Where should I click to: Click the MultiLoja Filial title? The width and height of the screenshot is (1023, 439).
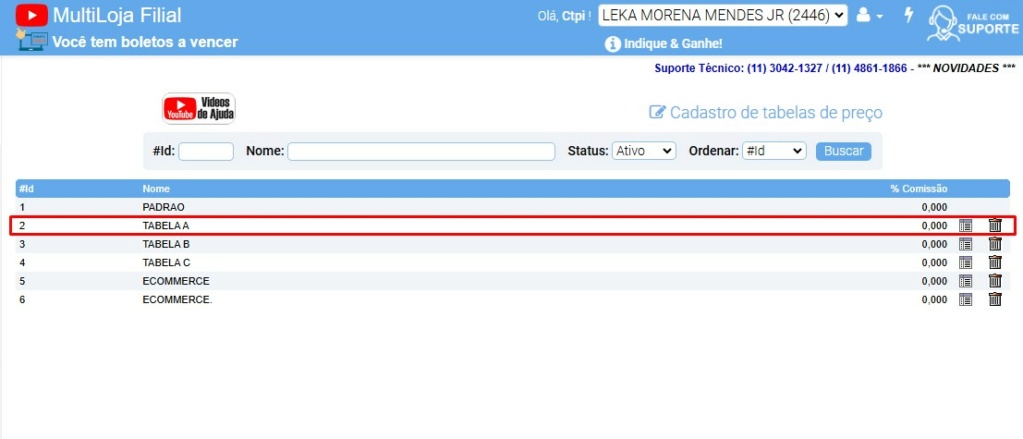click(117, 15)
